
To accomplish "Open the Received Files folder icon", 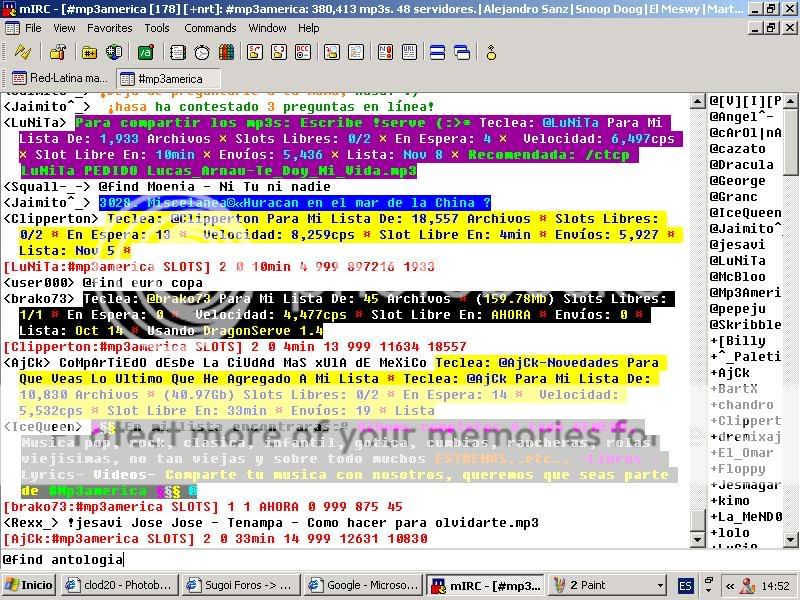I will click(332, 52).
